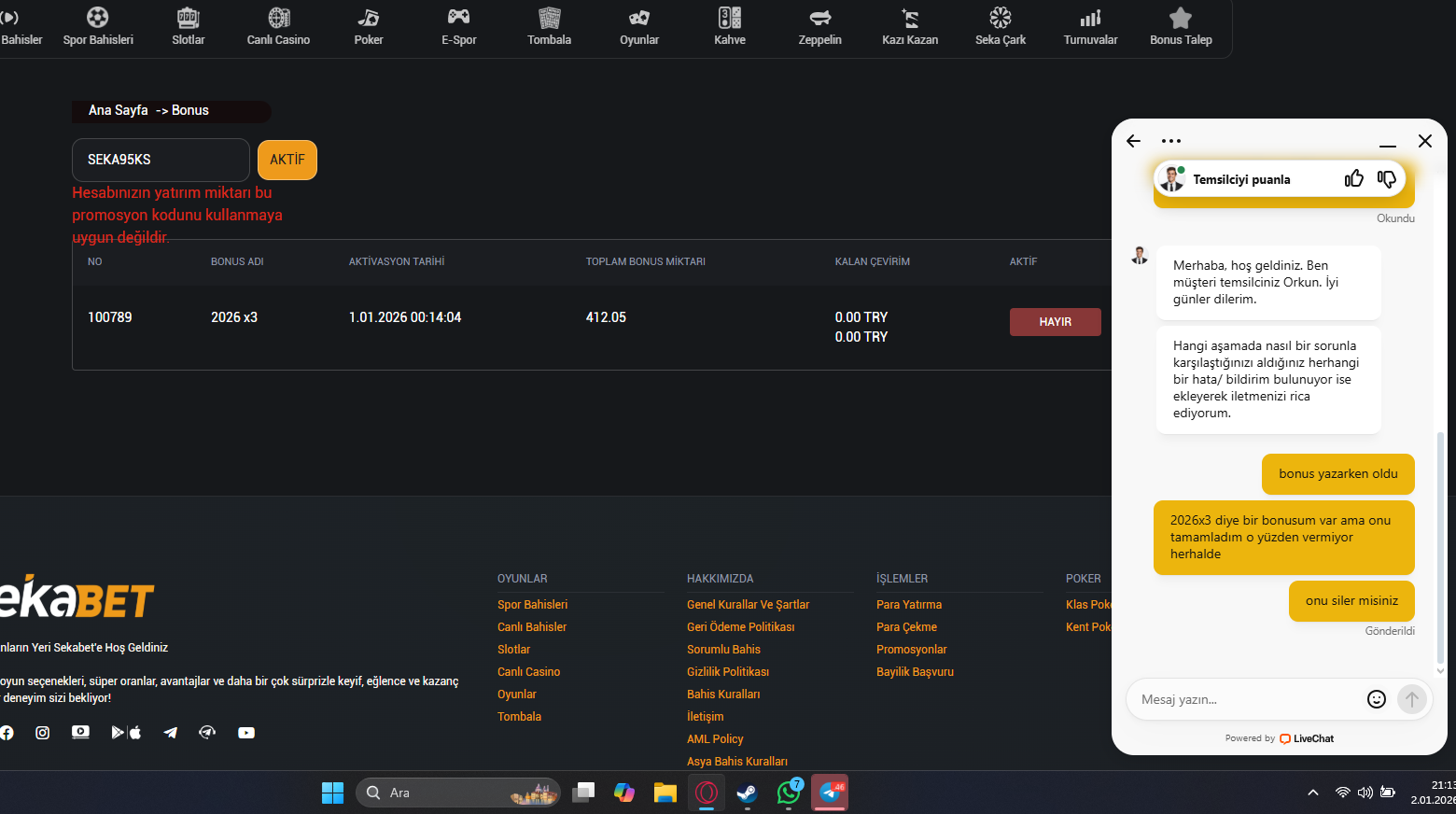Click total bonus amount 412.05
The image size is (1456, 814).
606,317
